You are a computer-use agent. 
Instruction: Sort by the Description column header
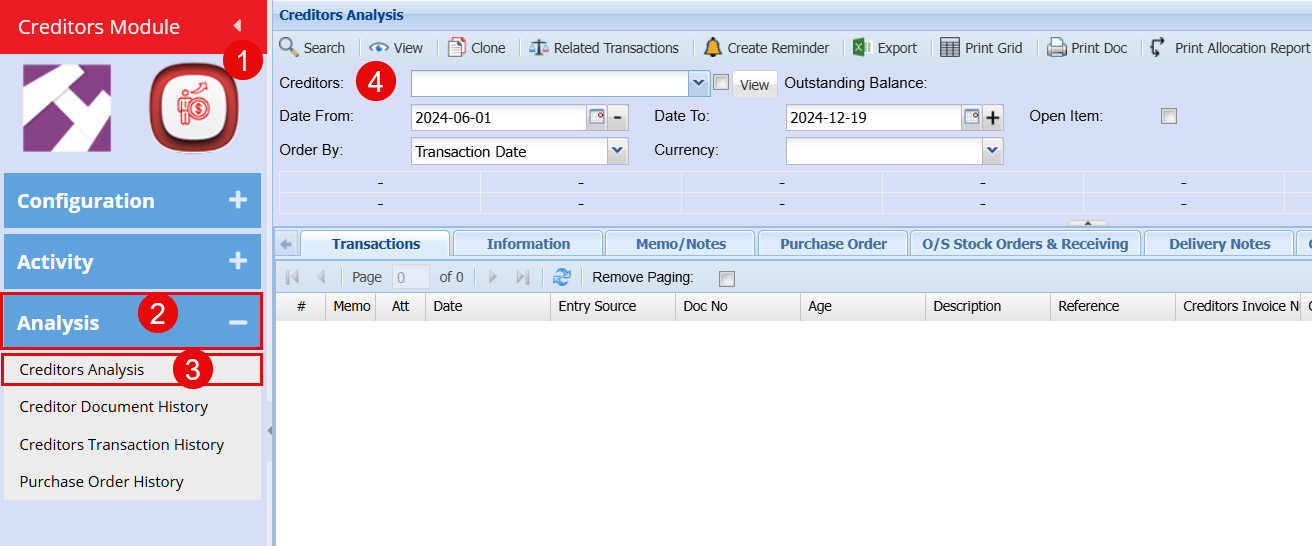987,306
